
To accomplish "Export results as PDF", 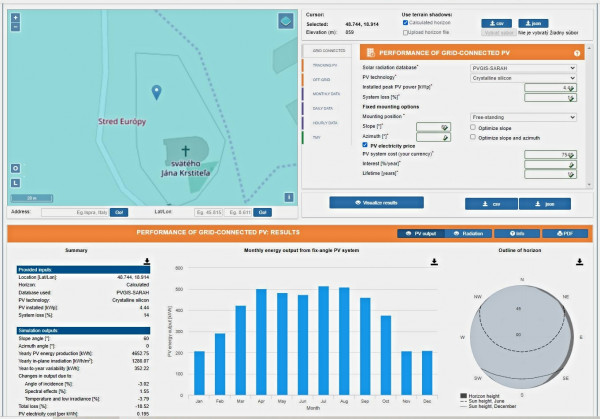I will (565, 233).
